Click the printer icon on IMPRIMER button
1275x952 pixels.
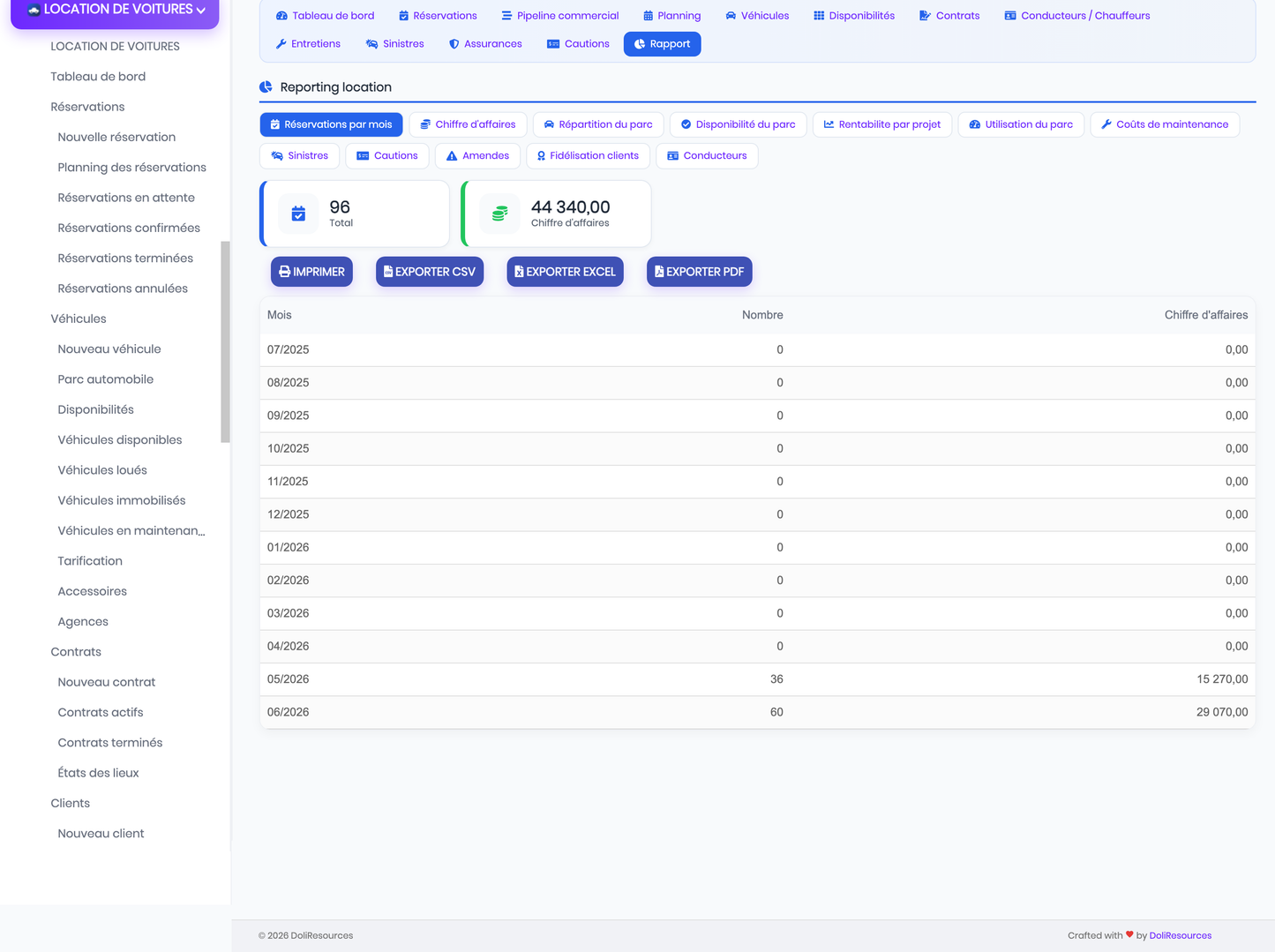284,272
